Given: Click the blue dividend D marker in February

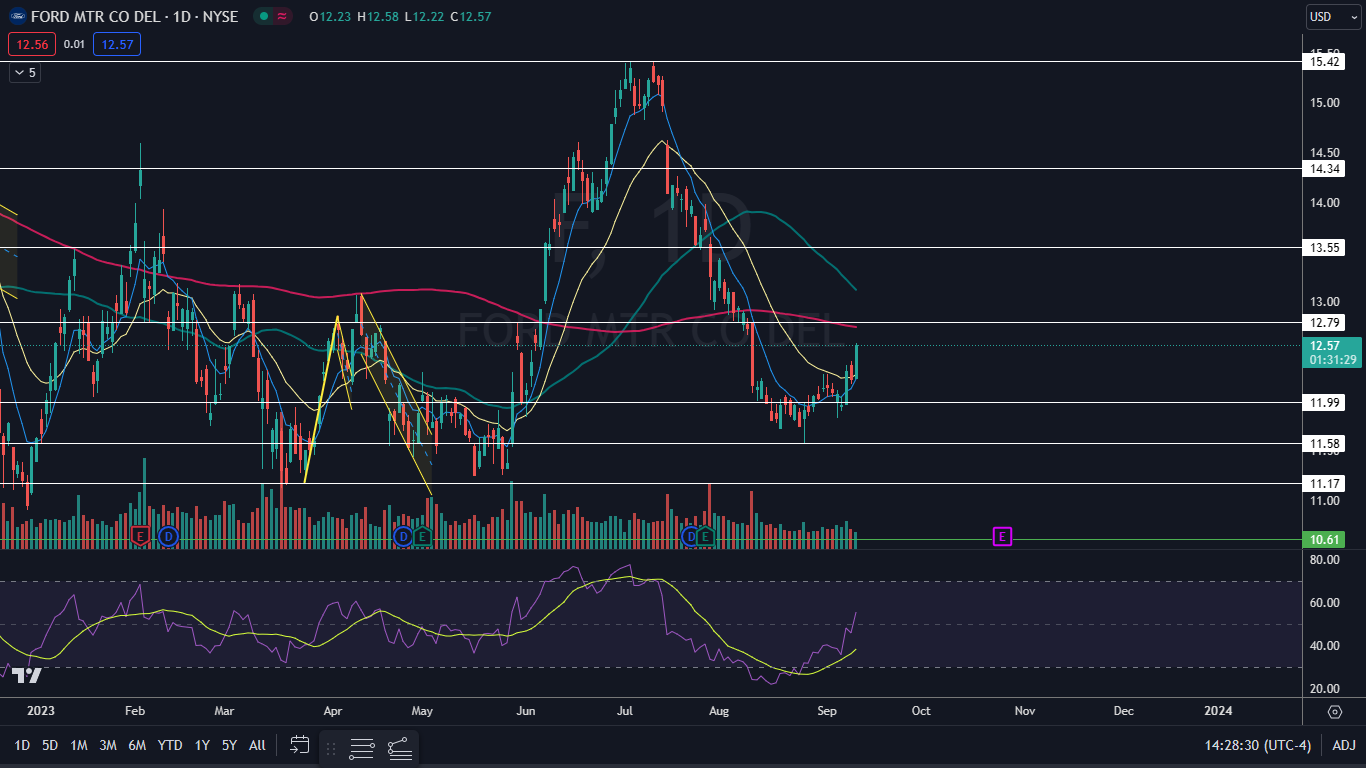Looking at the screenshot, I should [168, 537].
